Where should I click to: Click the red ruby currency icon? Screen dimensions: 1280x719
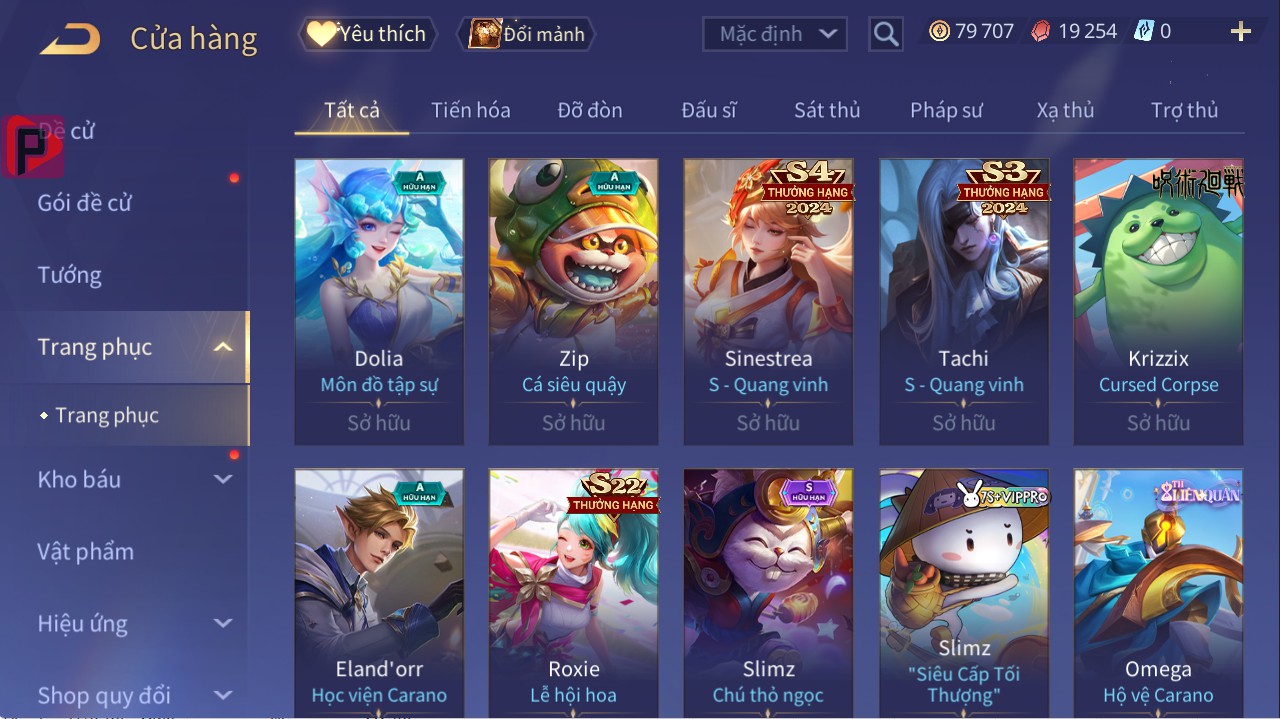[1041, 32]
